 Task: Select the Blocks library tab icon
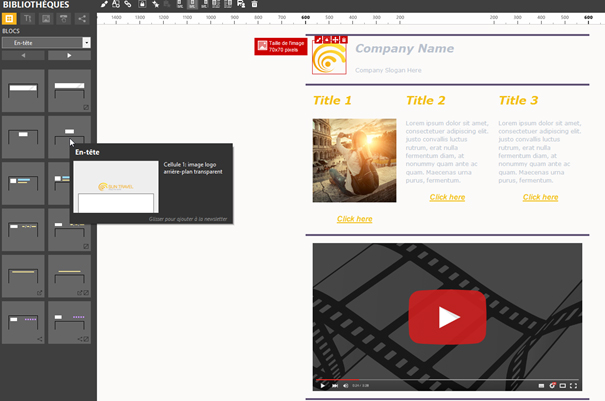point(10,18)
